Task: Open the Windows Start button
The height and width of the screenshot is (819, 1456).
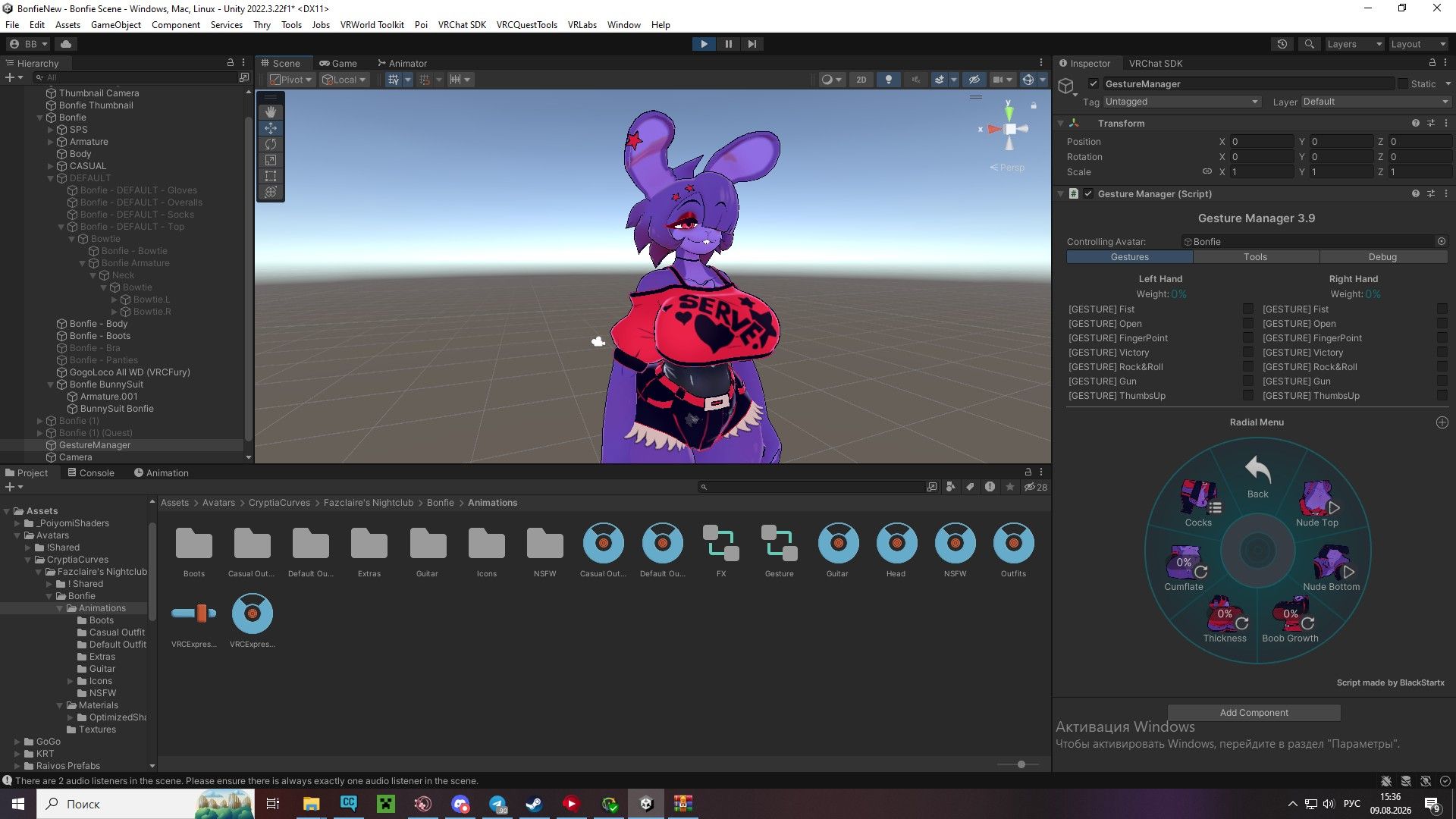Action: pyautogui.click(x=18, y=804)
